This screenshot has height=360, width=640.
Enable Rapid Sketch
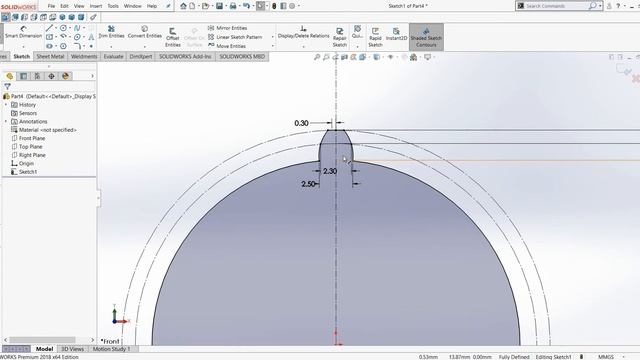pos(375,37)
